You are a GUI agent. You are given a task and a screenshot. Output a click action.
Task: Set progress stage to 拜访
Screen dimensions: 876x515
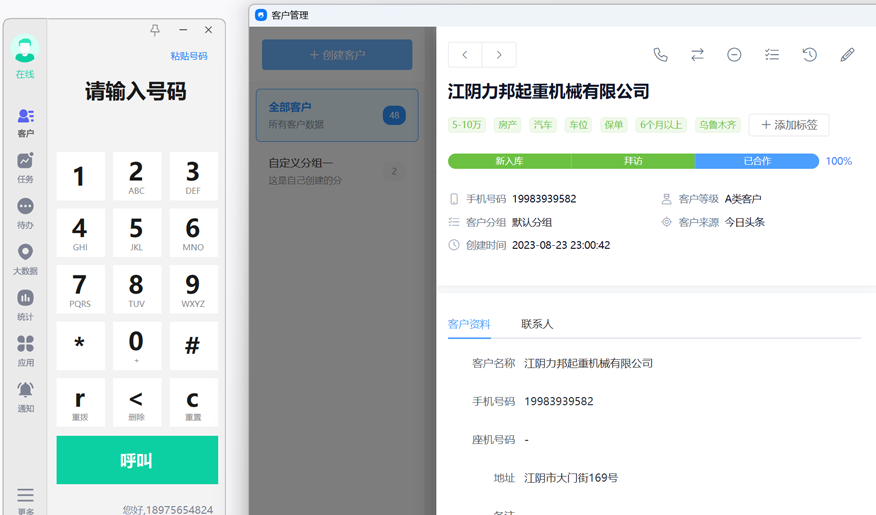pos(633,161)
